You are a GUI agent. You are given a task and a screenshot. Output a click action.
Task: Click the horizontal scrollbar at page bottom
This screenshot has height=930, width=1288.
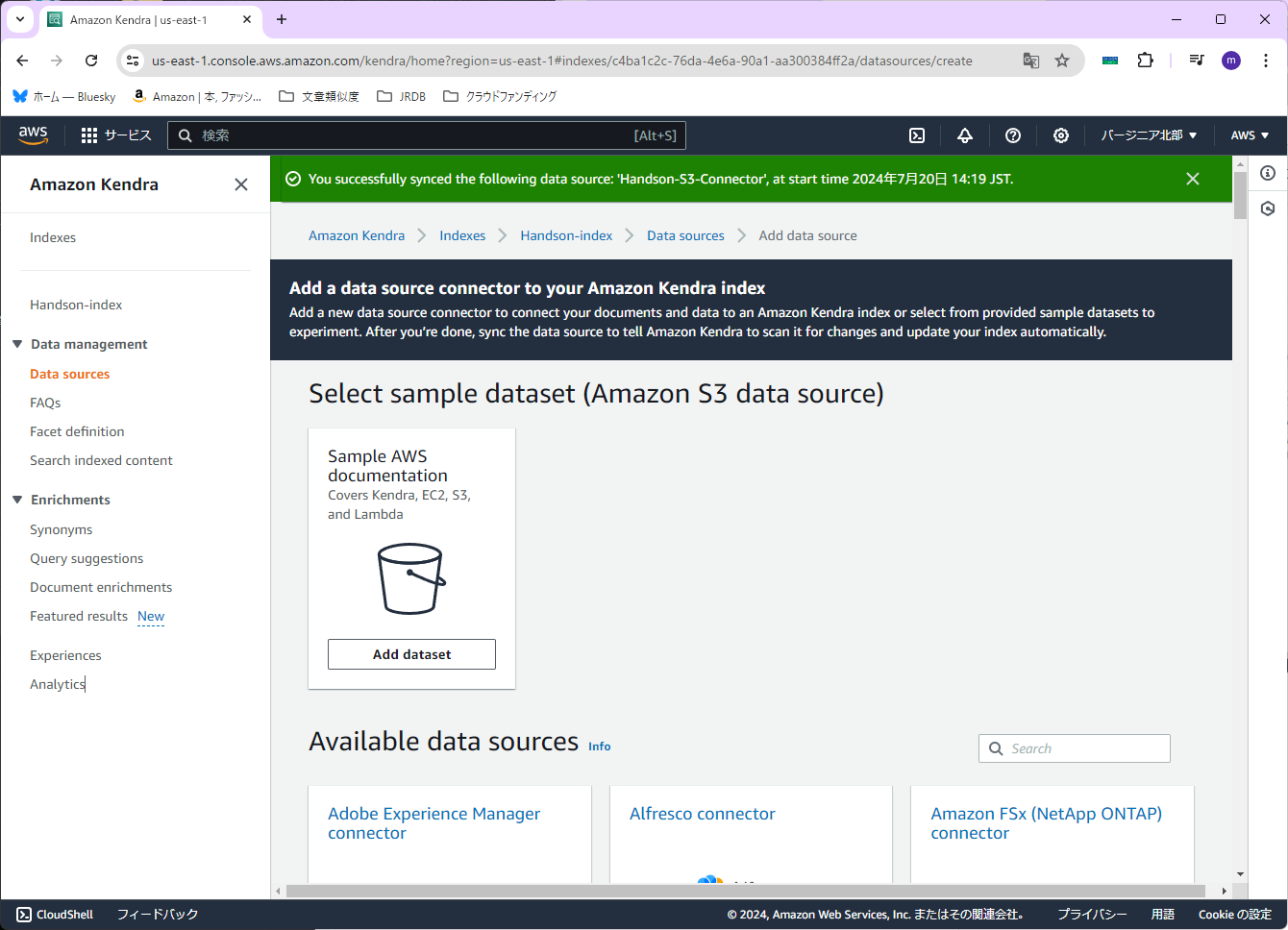(745, 891)
